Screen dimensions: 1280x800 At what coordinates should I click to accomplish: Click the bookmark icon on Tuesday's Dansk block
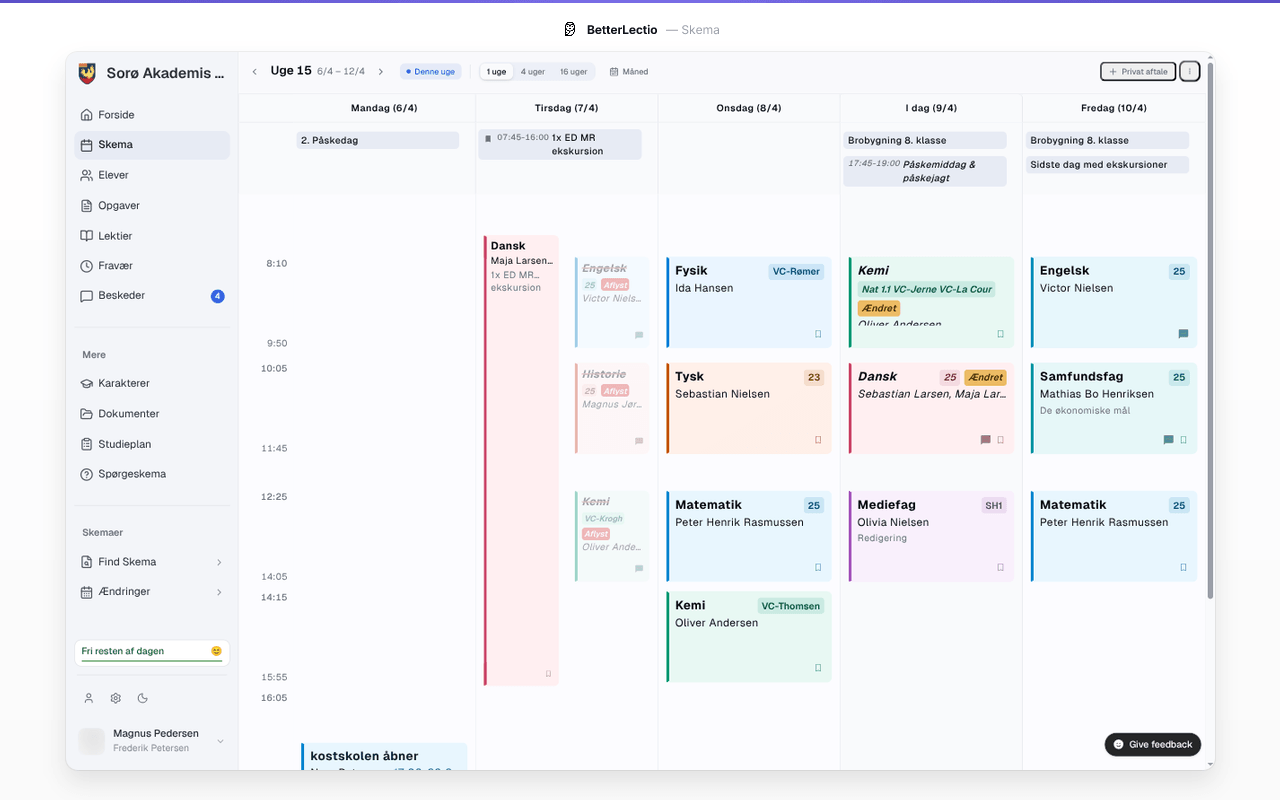coord(548,674)
